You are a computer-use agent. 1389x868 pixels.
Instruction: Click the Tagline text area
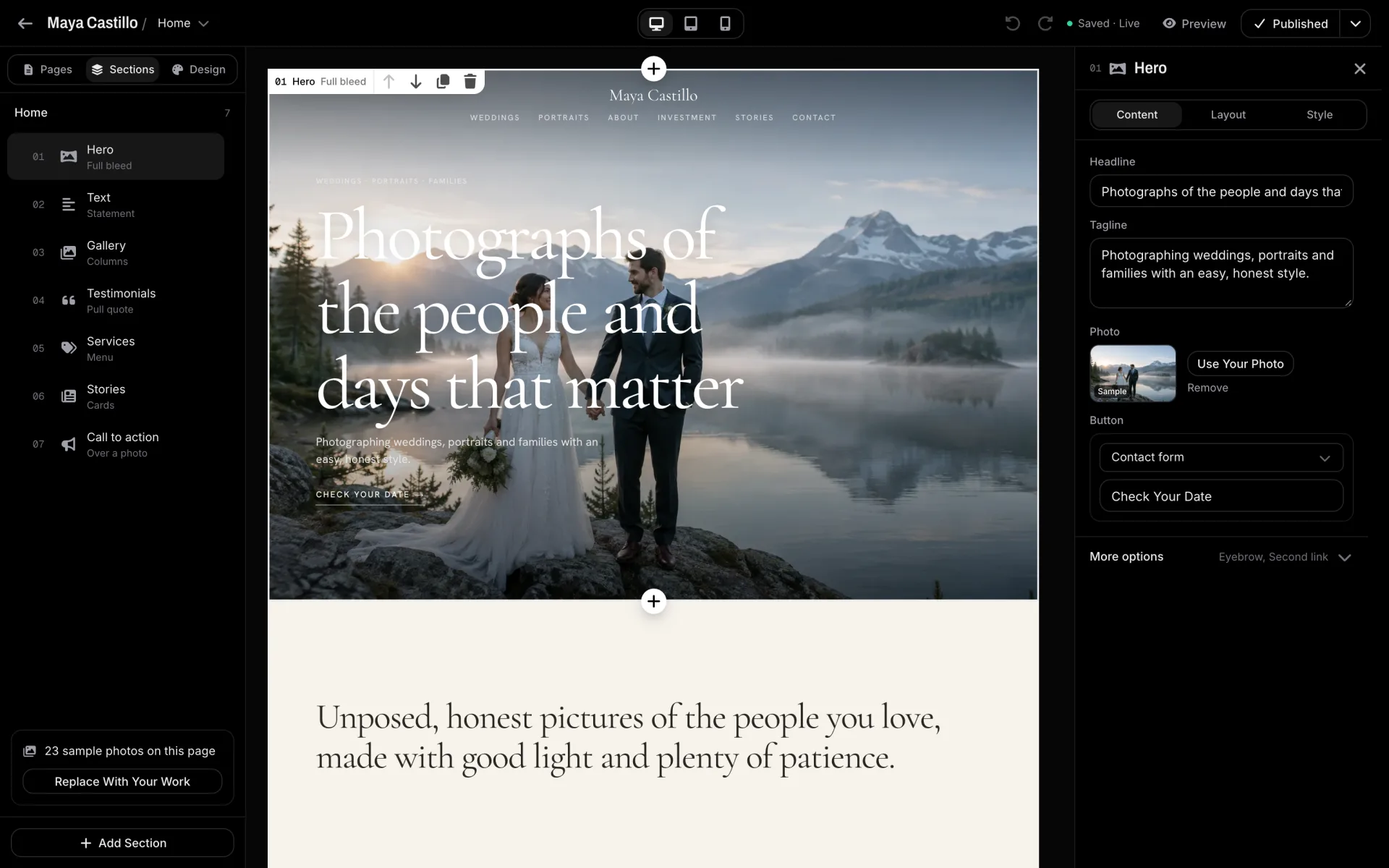1221,273
